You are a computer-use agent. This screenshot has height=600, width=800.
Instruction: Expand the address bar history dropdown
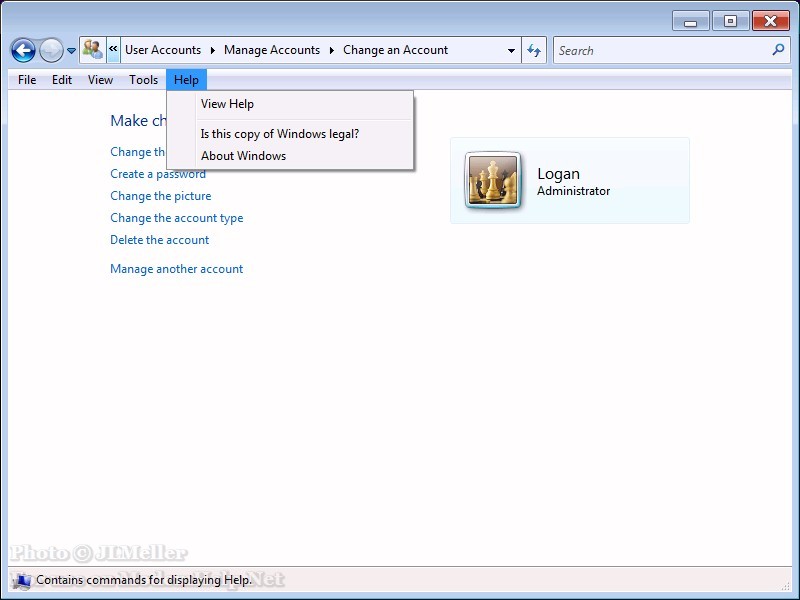pyautogui.click(x=511, y=50)
